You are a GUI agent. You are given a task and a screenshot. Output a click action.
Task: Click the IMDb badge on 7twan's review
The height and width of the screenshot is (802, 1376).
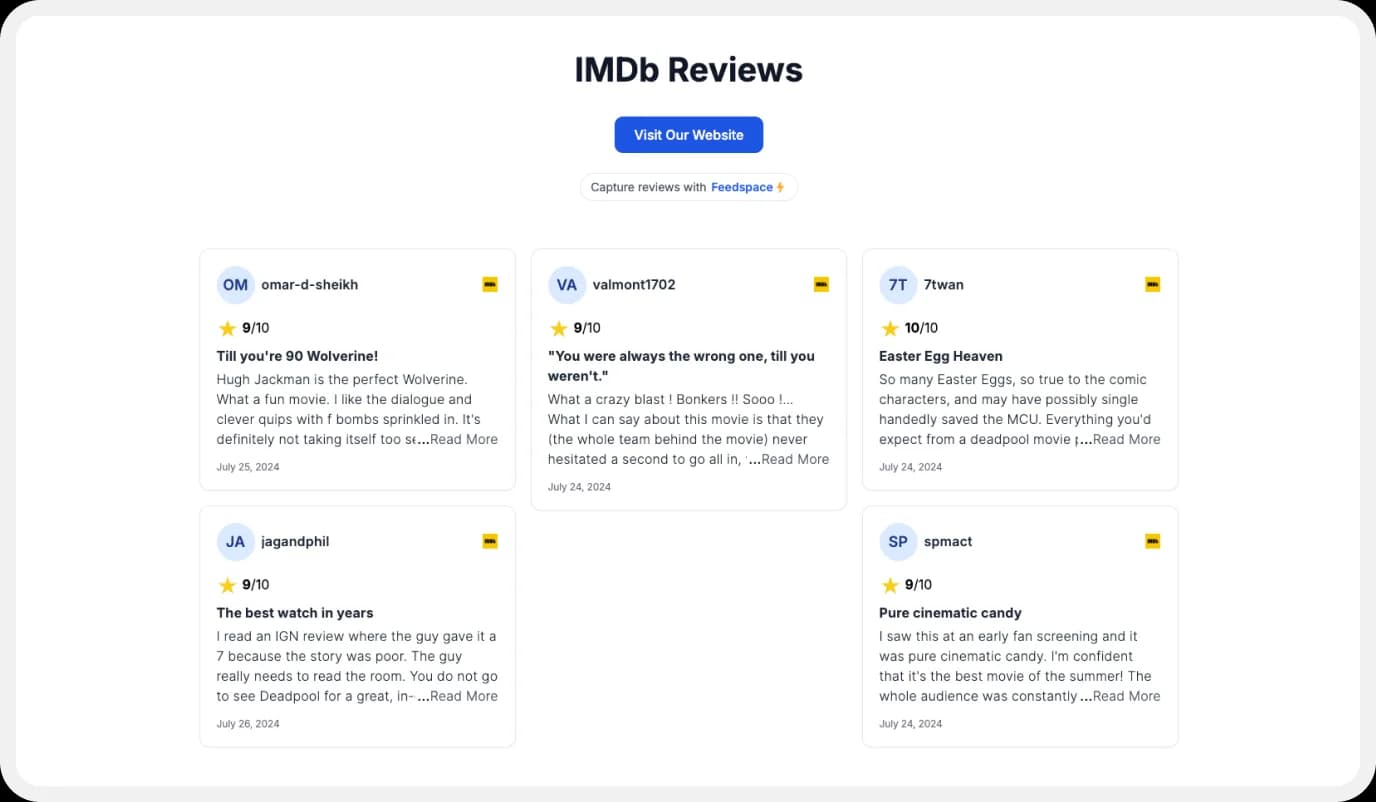coord(1152,284)
